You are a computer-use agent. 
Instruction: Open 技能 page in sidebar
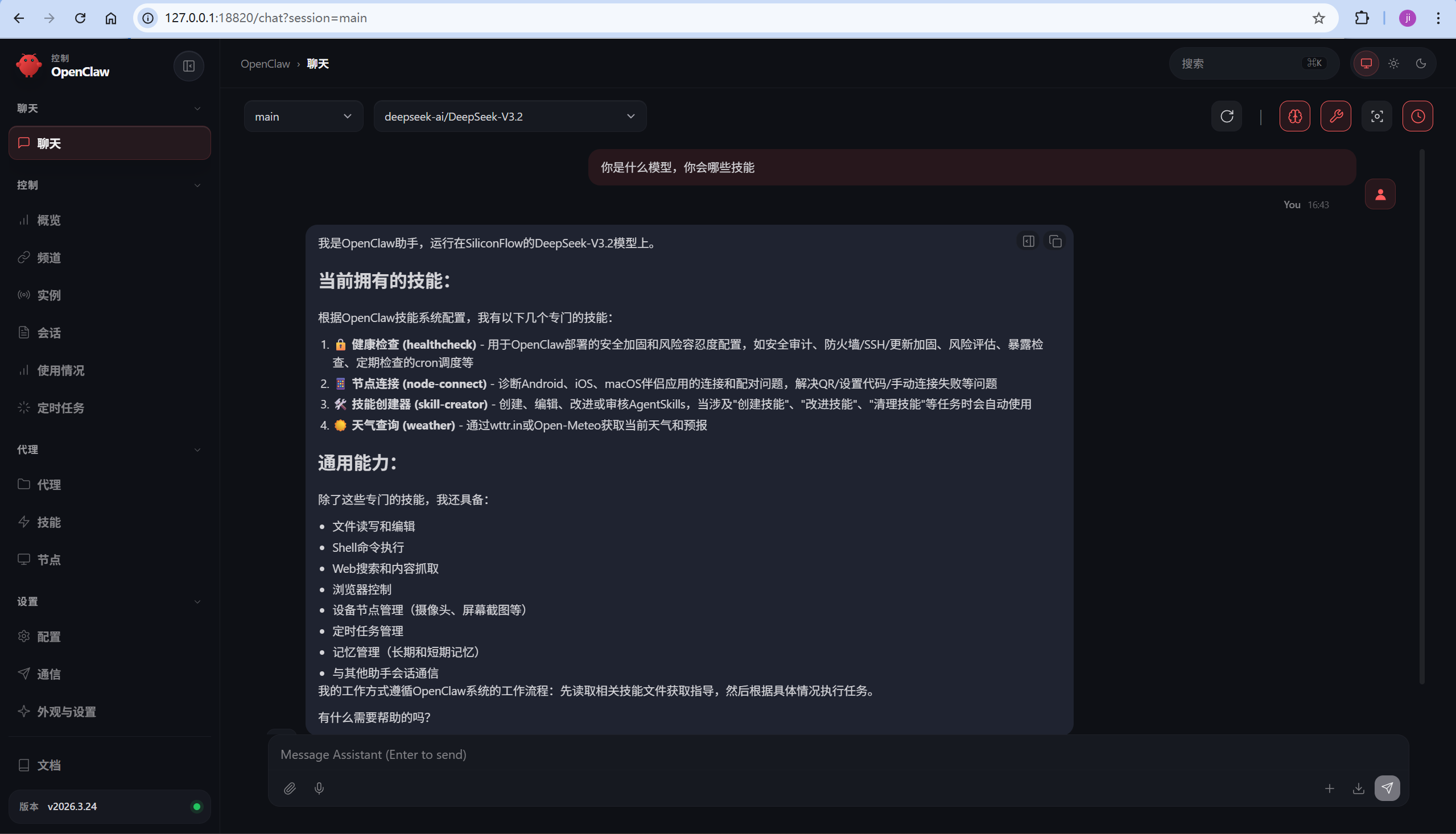pos(49,522)
